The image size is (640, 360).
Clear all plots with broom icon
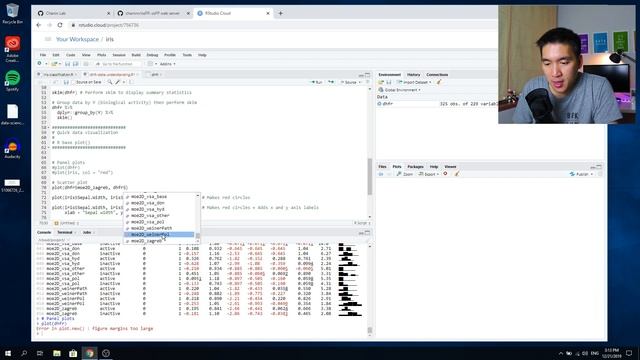pos(457,174)
